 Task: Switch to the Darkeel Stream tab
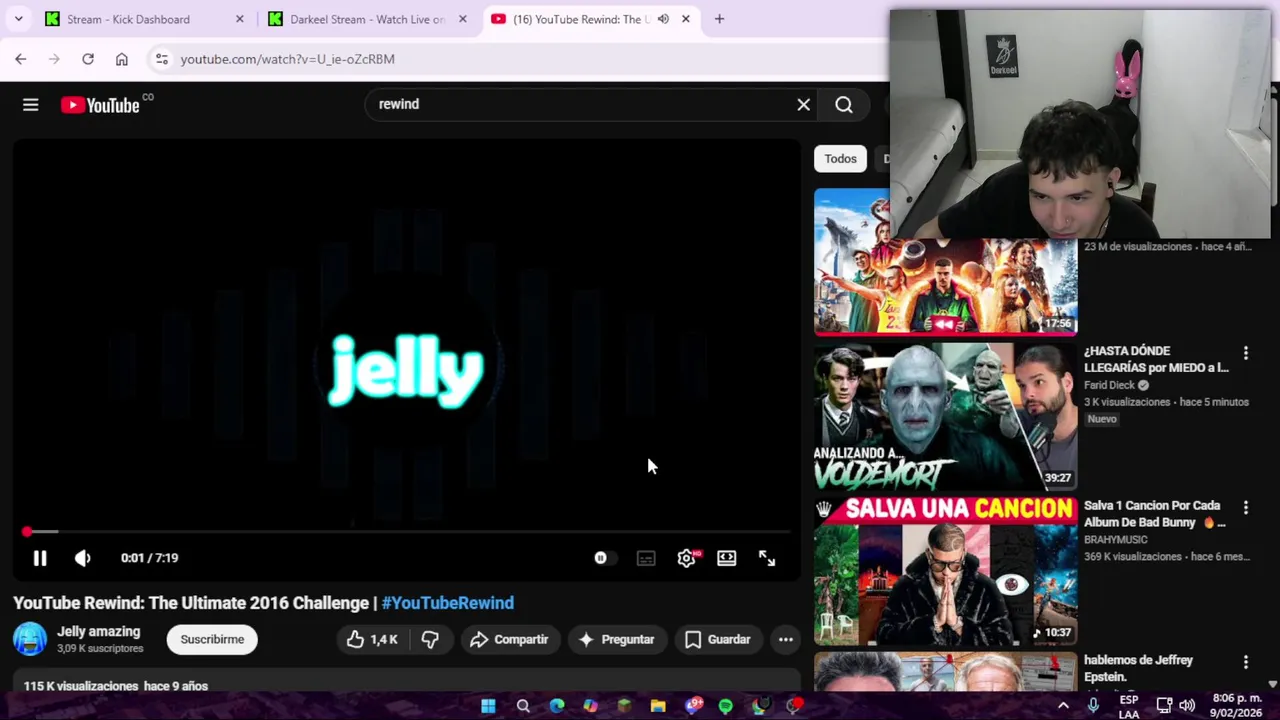(x=366, y=19)
